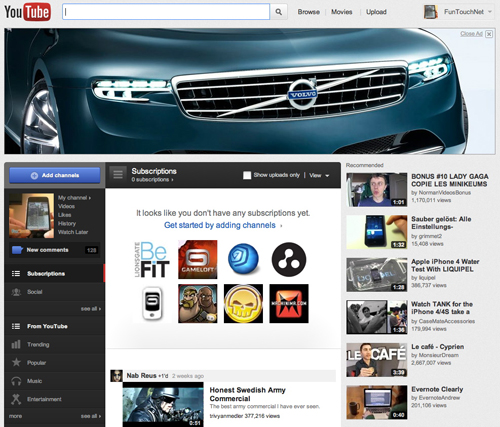This screenshot has width=500, height=427.
Task: Open Videos in channel menu
Action: tap(66, 206)
